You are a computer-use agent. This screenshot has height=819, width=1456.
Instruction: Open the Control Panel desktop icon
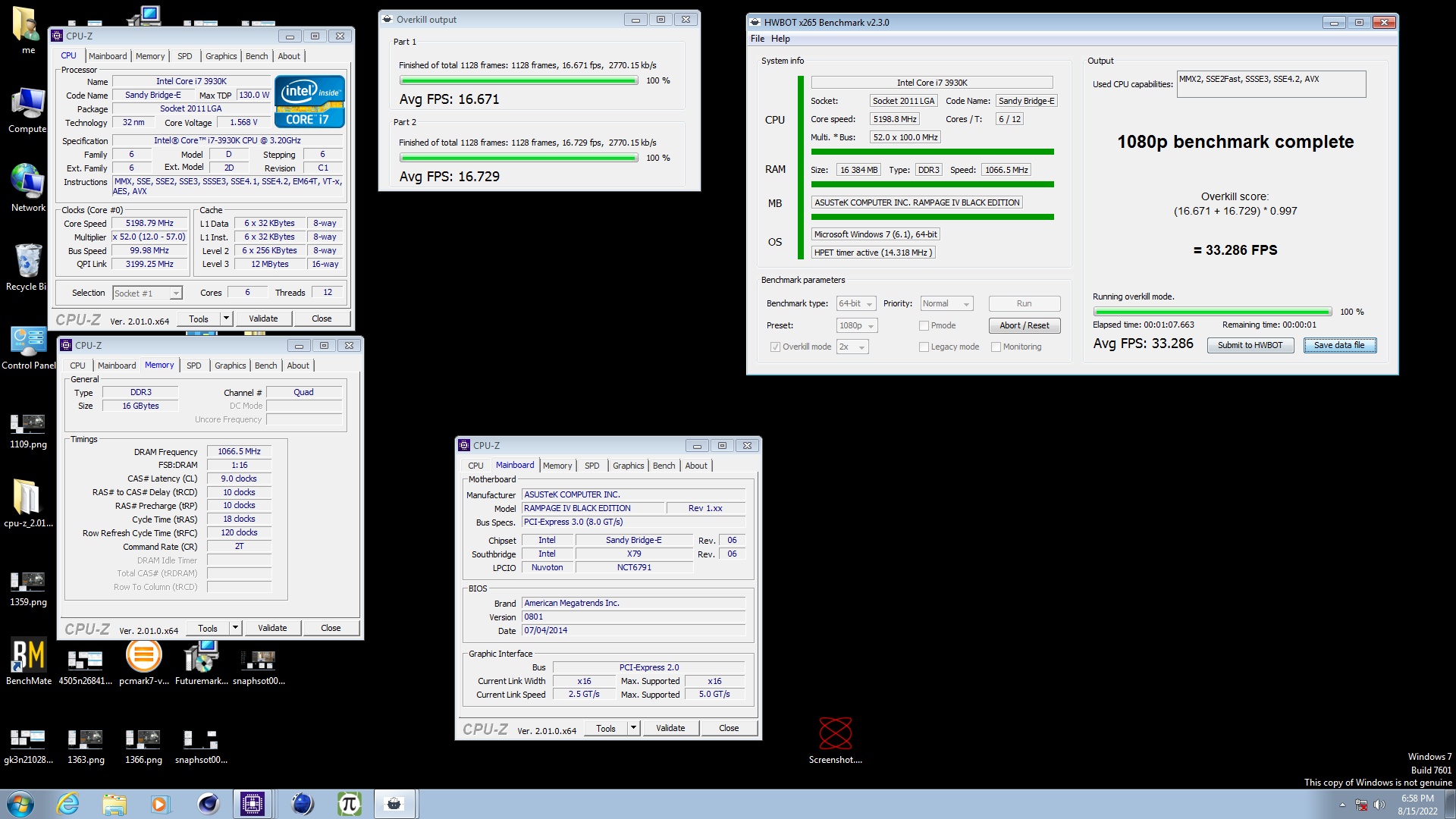click(28, 347)
